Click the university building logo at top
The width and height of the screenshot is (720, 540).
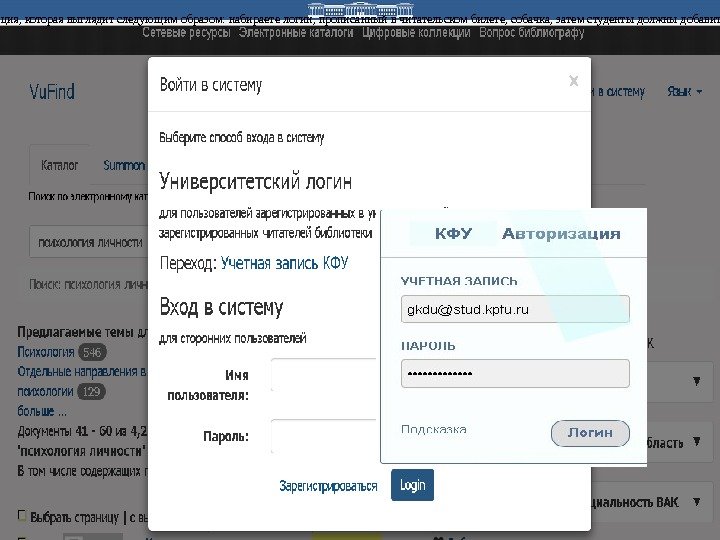coord(360,9)
